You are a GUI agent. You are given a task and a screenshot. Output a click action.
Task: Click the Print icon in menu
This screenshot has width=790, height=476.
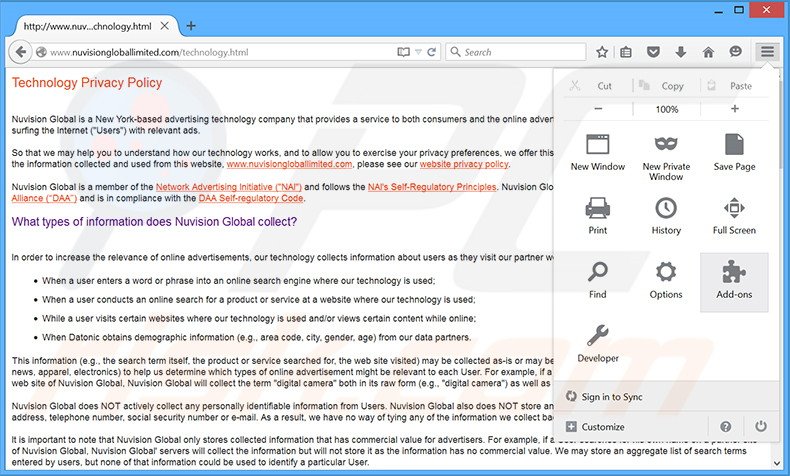coord(598,215)
